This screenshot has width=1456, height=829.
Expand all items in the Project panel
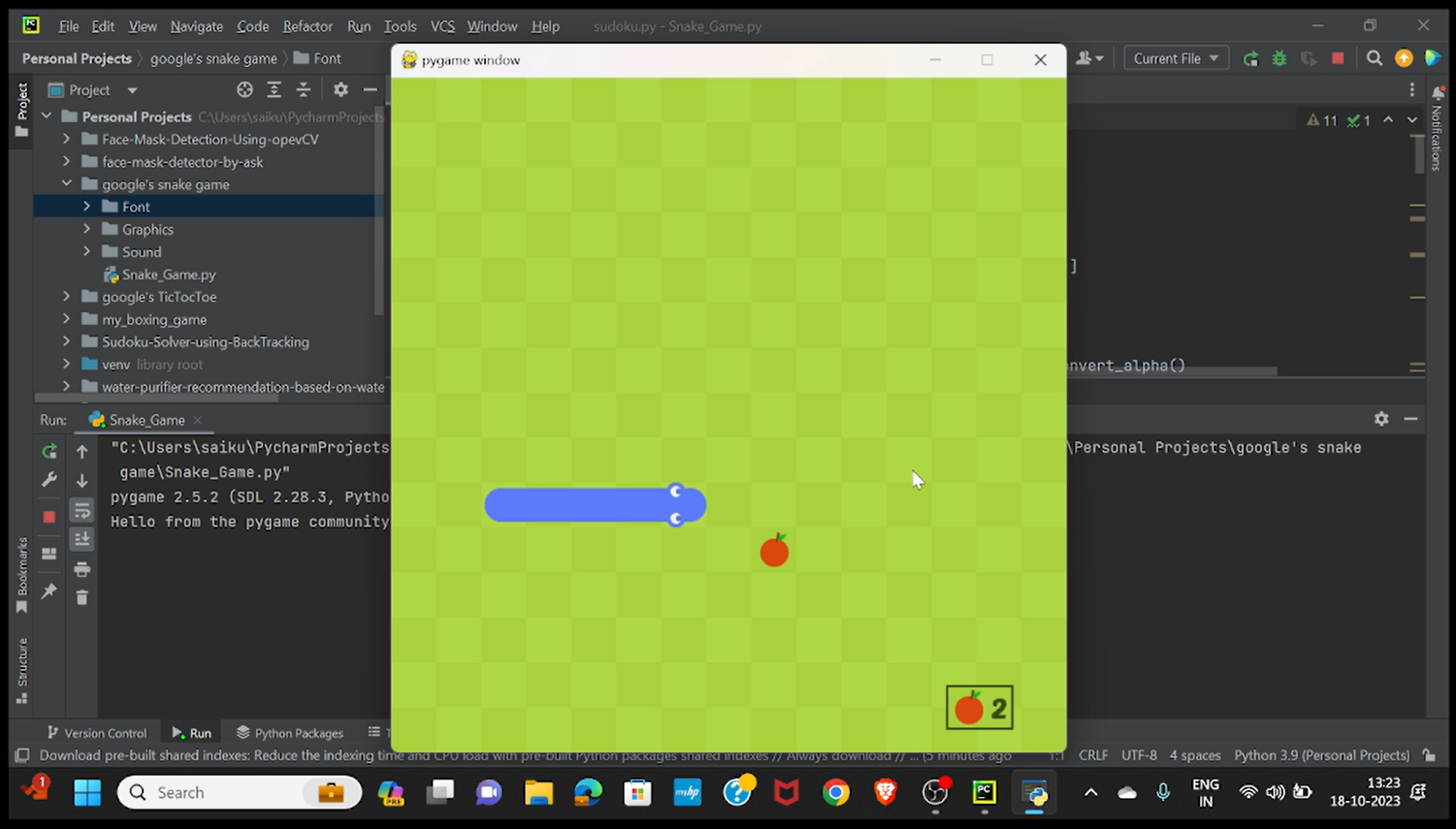[x=275, y=90]
